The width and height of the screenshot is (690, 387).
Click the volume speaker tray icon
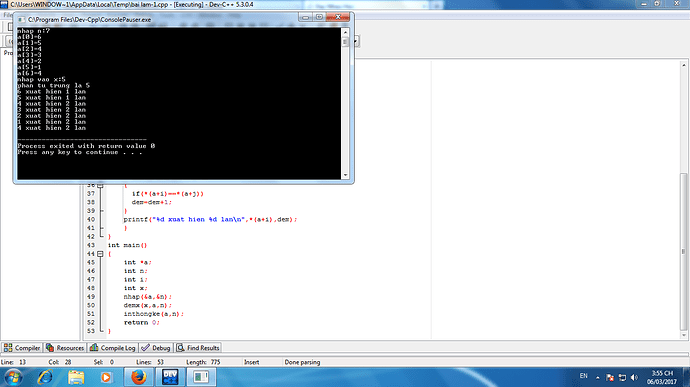coord(634,377)
